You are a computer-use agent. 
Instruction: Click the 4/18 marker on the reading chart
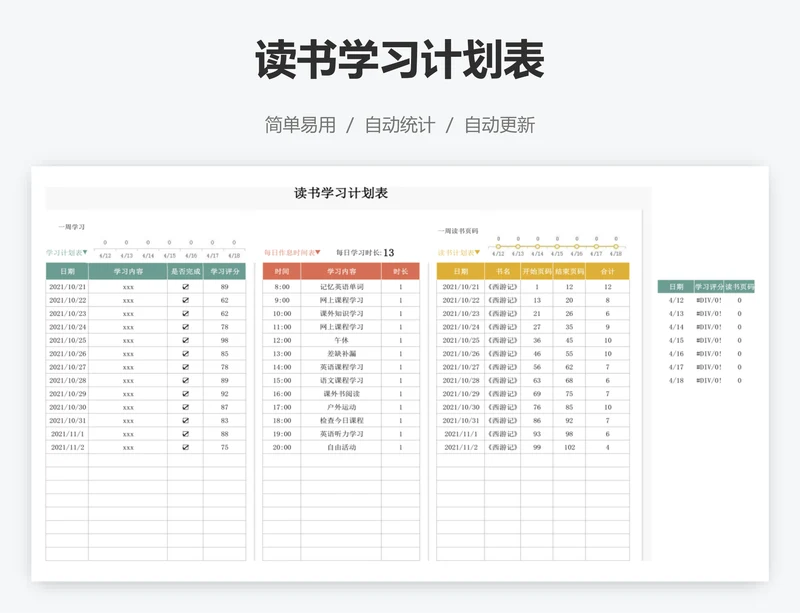coord(617,245)
